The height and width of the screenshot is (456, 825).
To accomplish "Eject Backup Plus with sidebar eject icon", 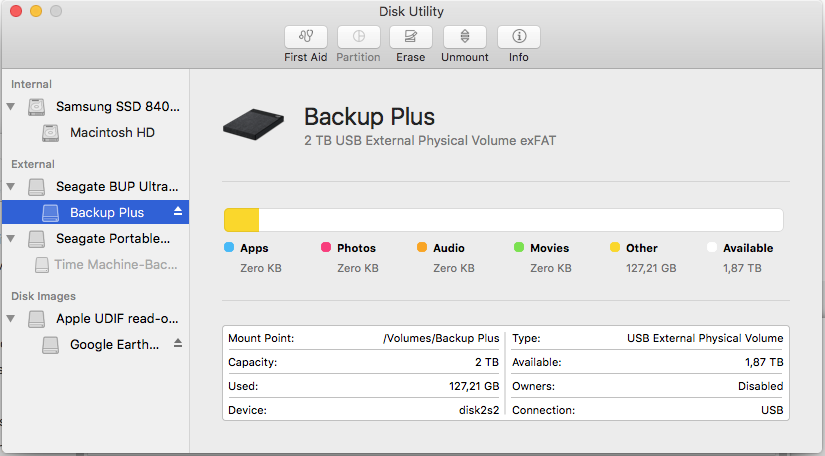I will (x=178, y=211).
